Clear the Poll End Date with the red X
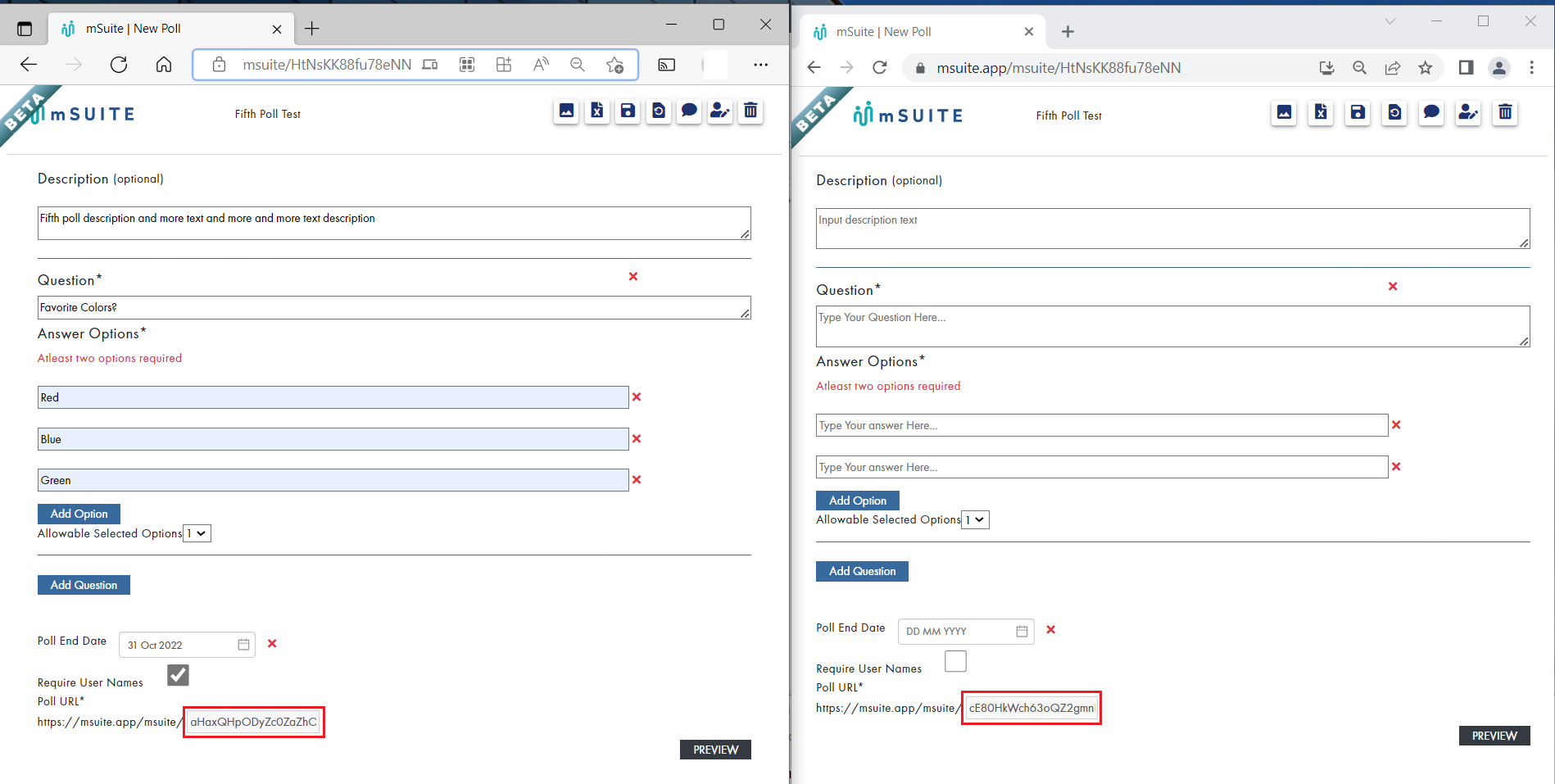Image resolution: width=1555 pixels, height=784 pixels. pos(272,644)
